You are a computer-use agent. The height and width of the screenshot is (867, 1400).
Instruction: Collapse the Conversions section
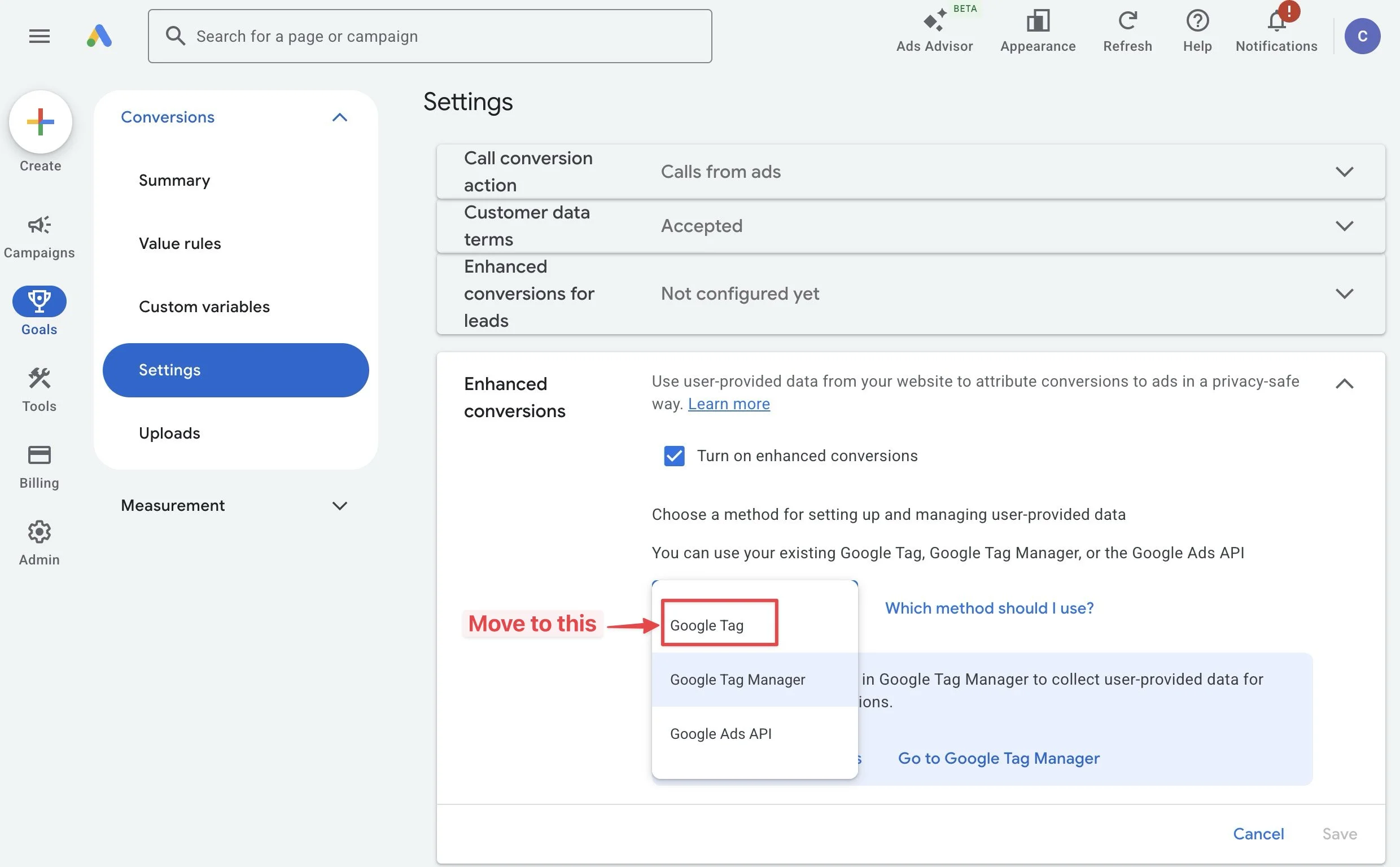pos(339,117)
